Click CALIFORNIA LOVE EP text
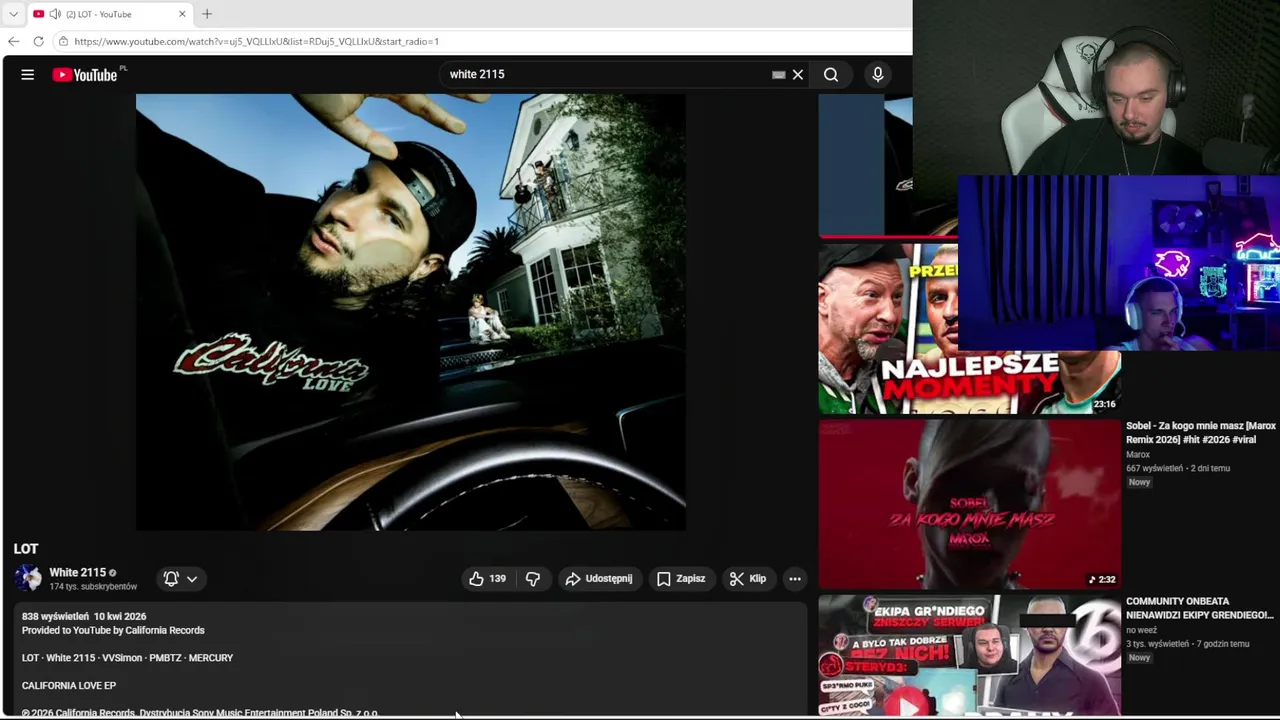Viewport: 1280px width, 720px height. pos(69,686)
